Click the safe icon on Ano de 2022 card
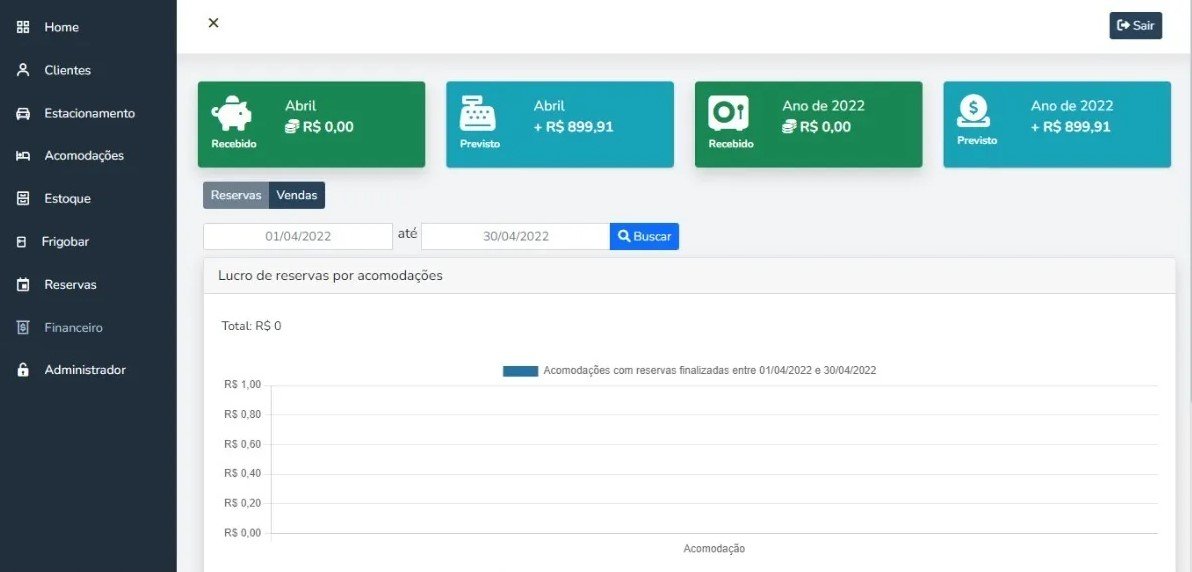 pos(727,113)
